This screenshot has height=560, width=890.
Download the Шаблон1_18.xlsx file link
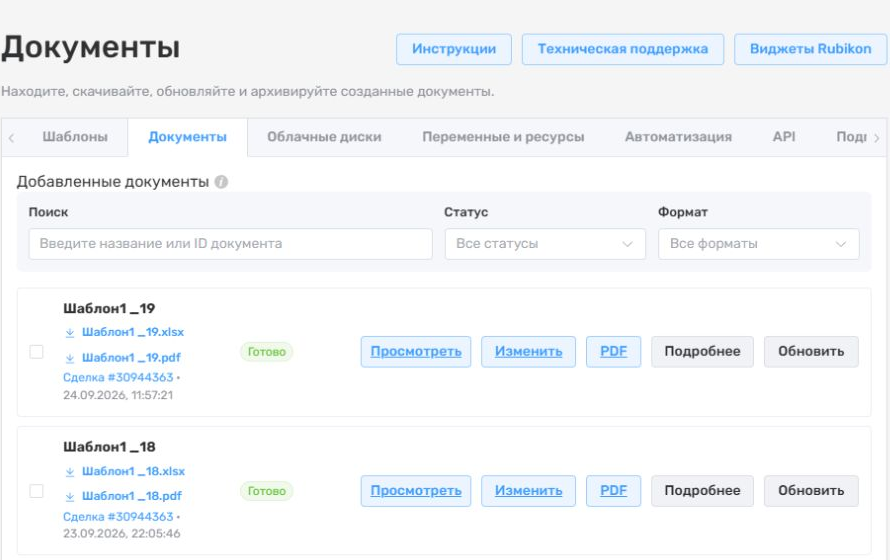pyautogui.click(x=133, y=471)
